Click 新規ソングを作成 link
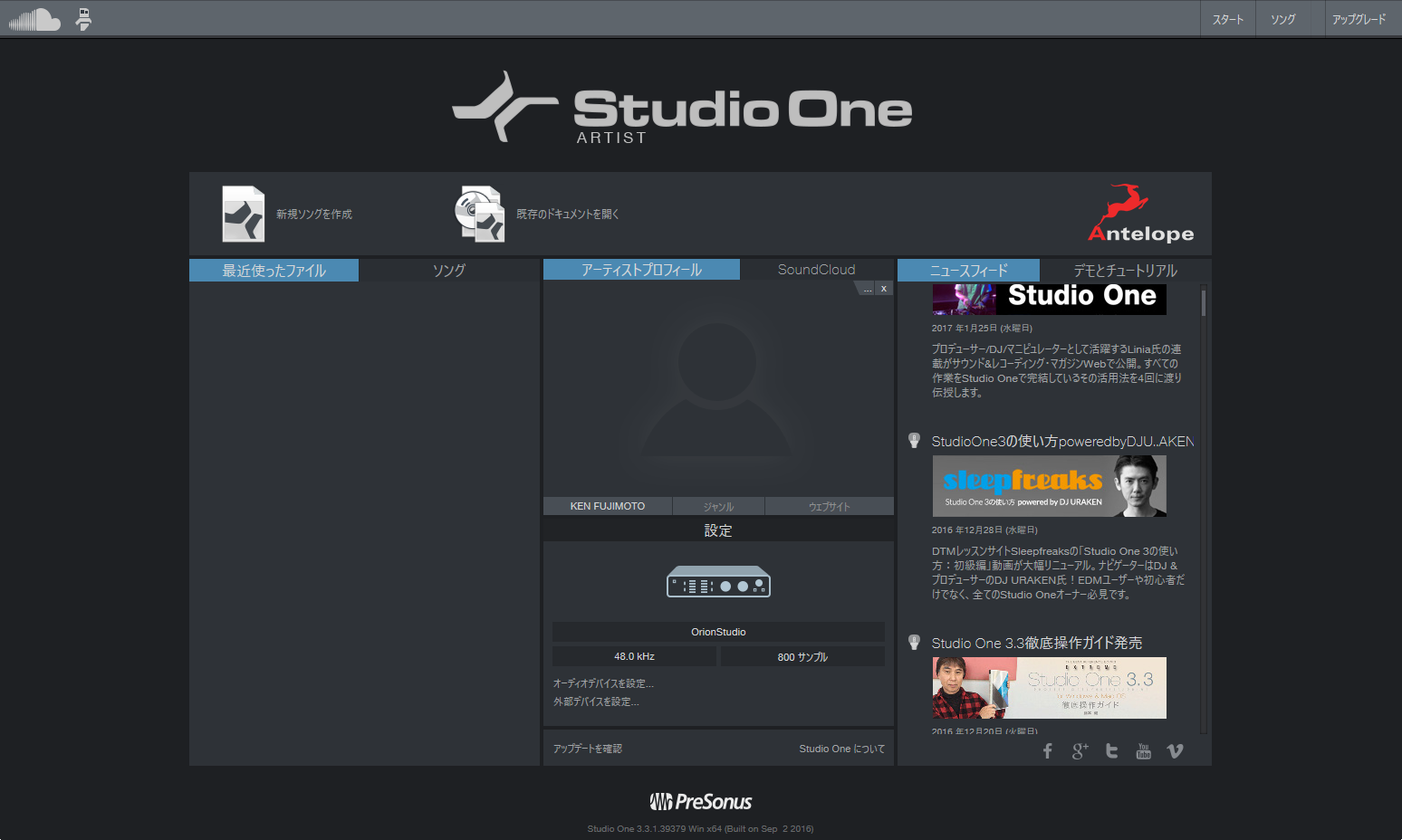 tap(314, 215)
